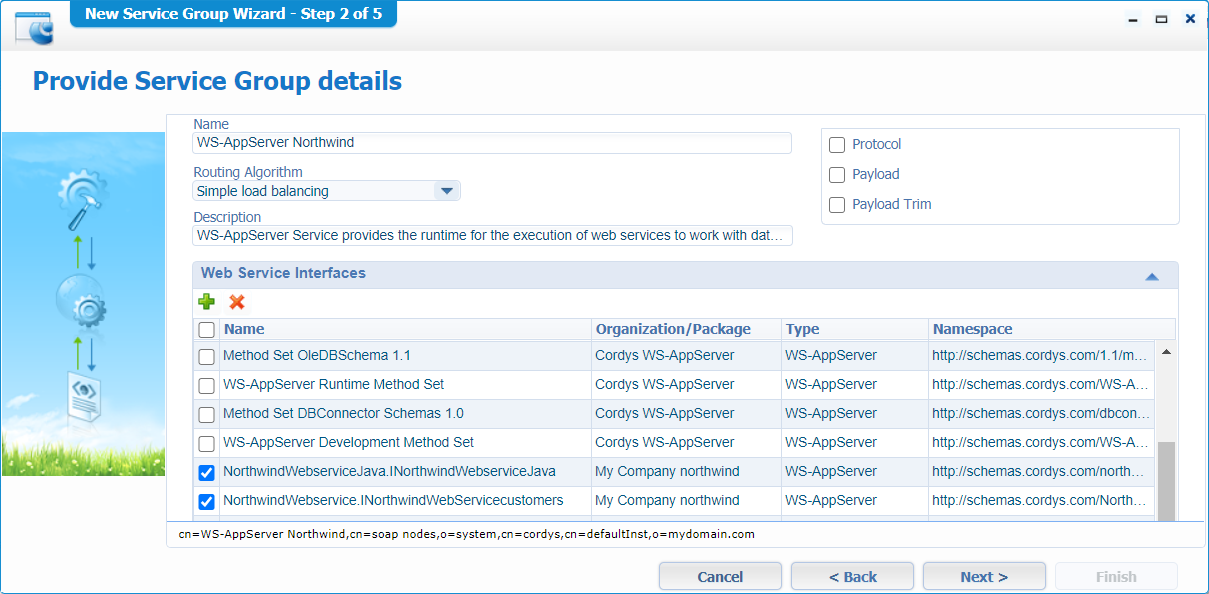
Task: Enable the Protocol checkbox
Action: click(837, 145)
